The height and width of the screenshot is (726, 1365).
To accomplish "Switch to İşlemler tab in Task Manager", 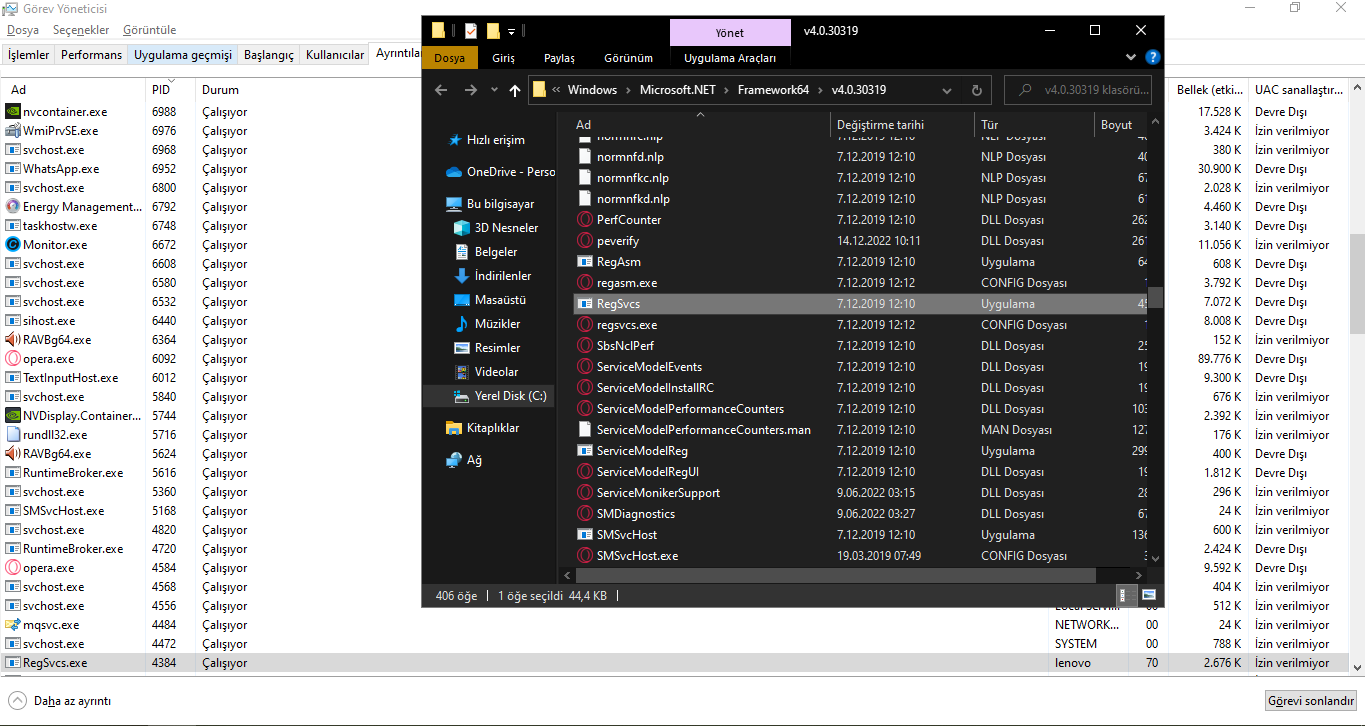I will click(x=28, y=55).
